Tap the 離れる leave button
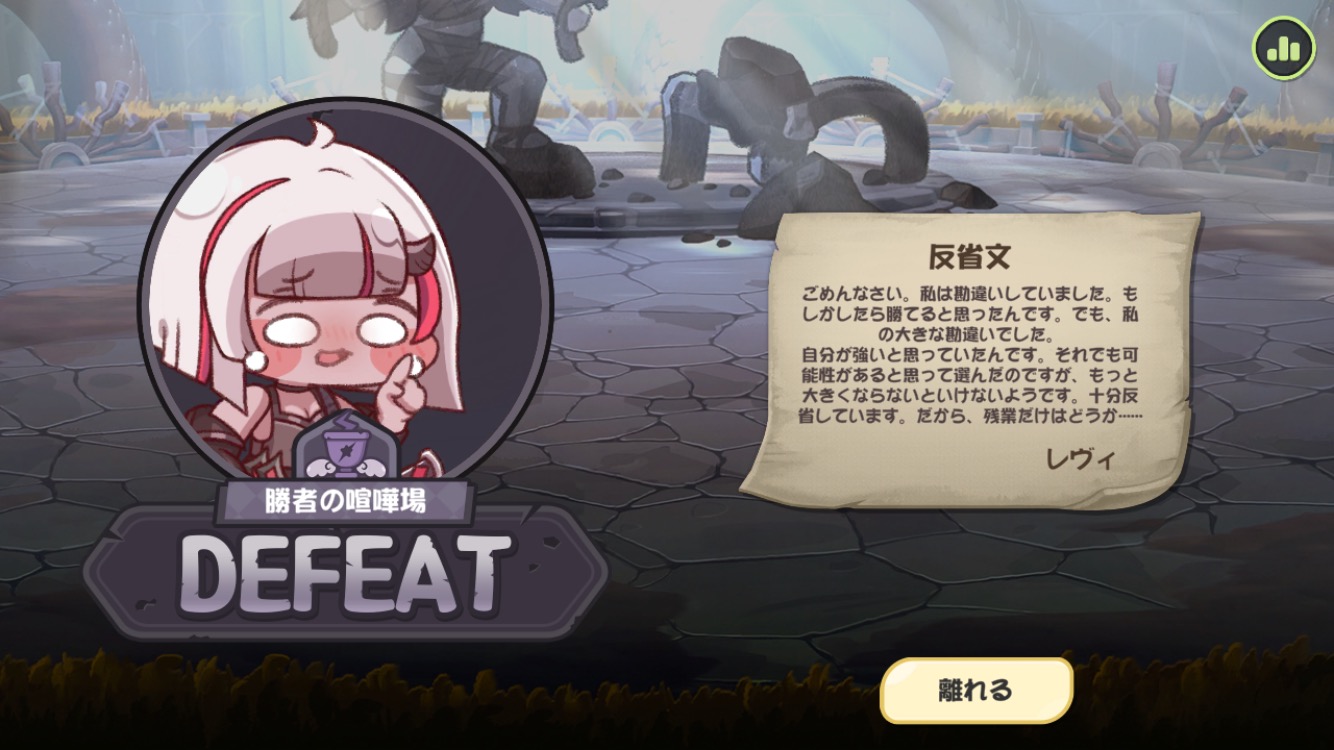1334x750 pixels. point(976,690)
